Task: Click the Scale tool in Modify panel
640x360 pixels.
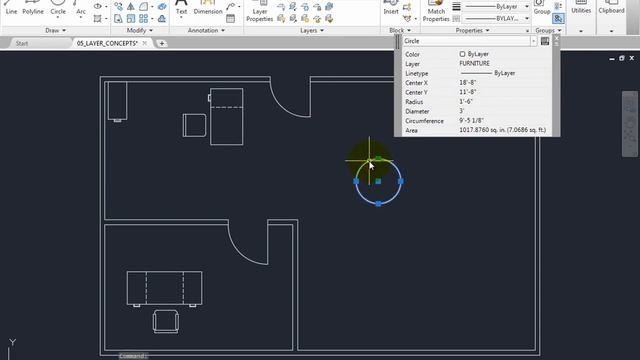Action: 131,18
